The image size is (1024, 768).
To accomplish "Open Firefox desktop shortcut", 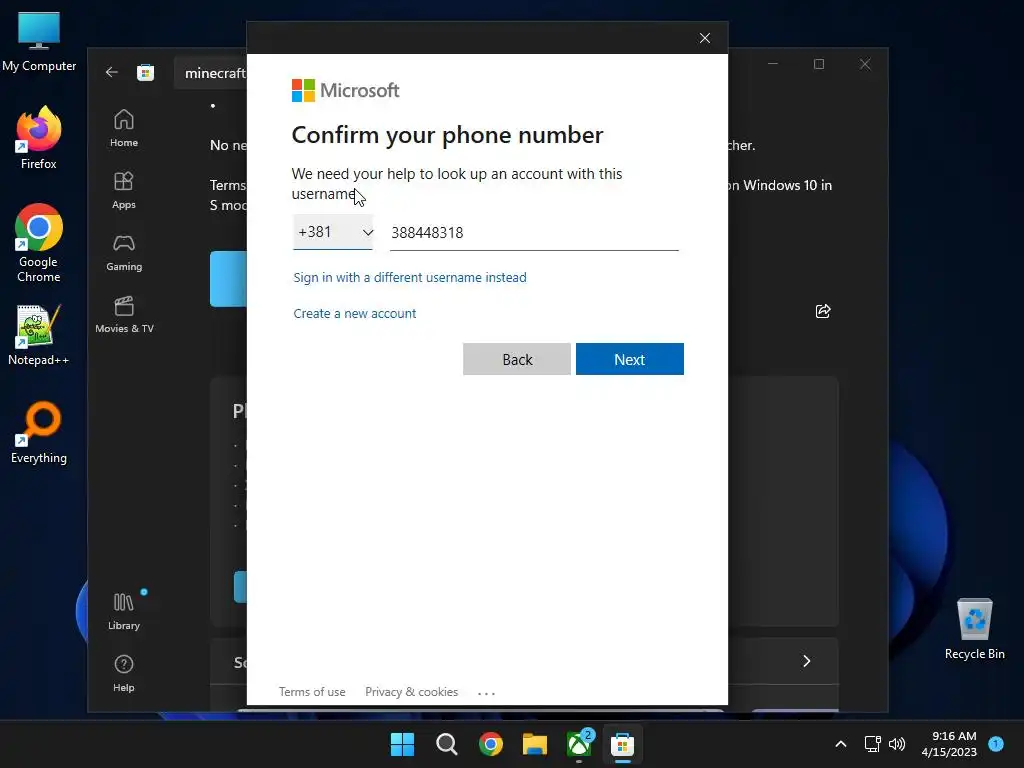I will (x=39, y=138).
